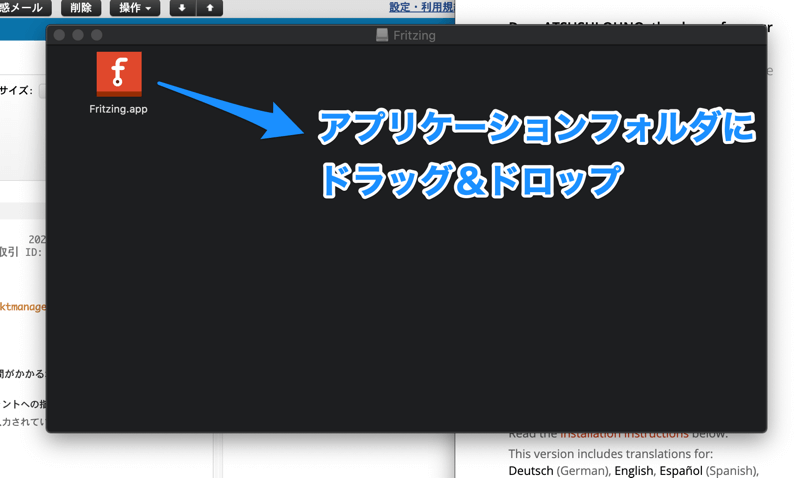Click the up arrow button in mail toolbar
The height and width of the screenshot is (478, 799).
pyautogui.click(x=210, y=8)
